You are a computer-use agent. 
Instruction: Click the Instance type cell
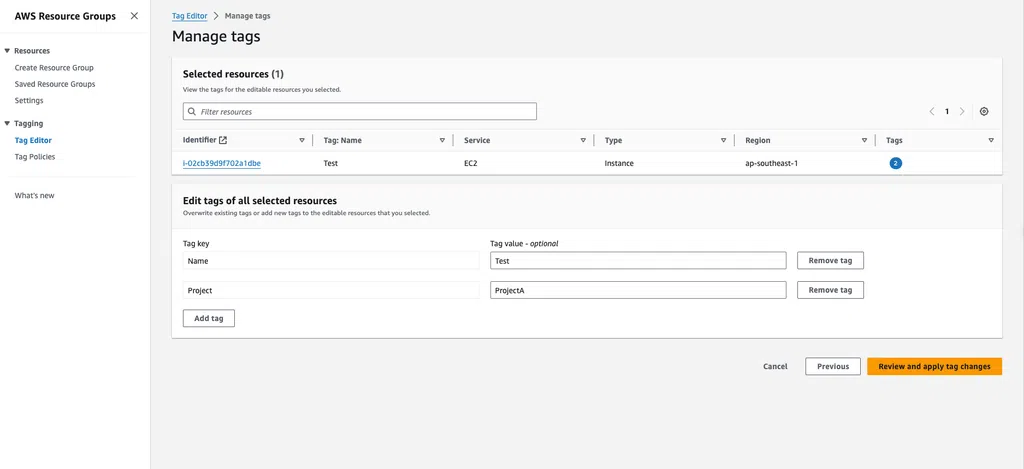click(619, 163)
